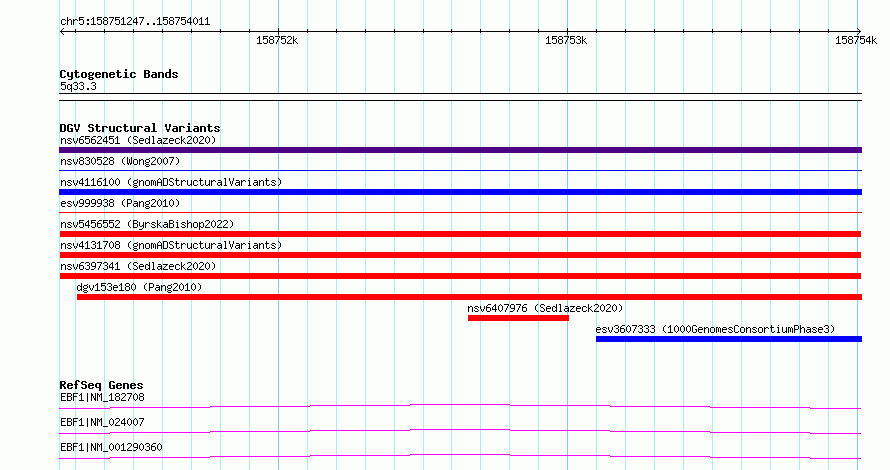This screenshot has width=890, height=470.
Task: Open the nsv6407976 (Sedlazeck2020) label
Action: click(545, 308)
